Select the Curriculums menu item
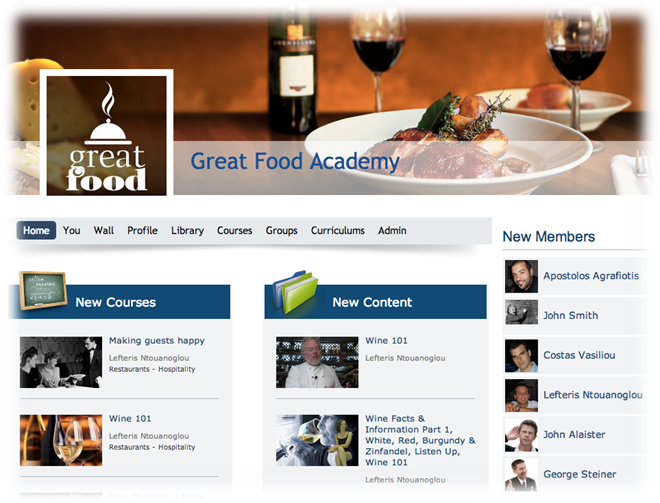This screenshot has width=660, height=503. point(338,230)
